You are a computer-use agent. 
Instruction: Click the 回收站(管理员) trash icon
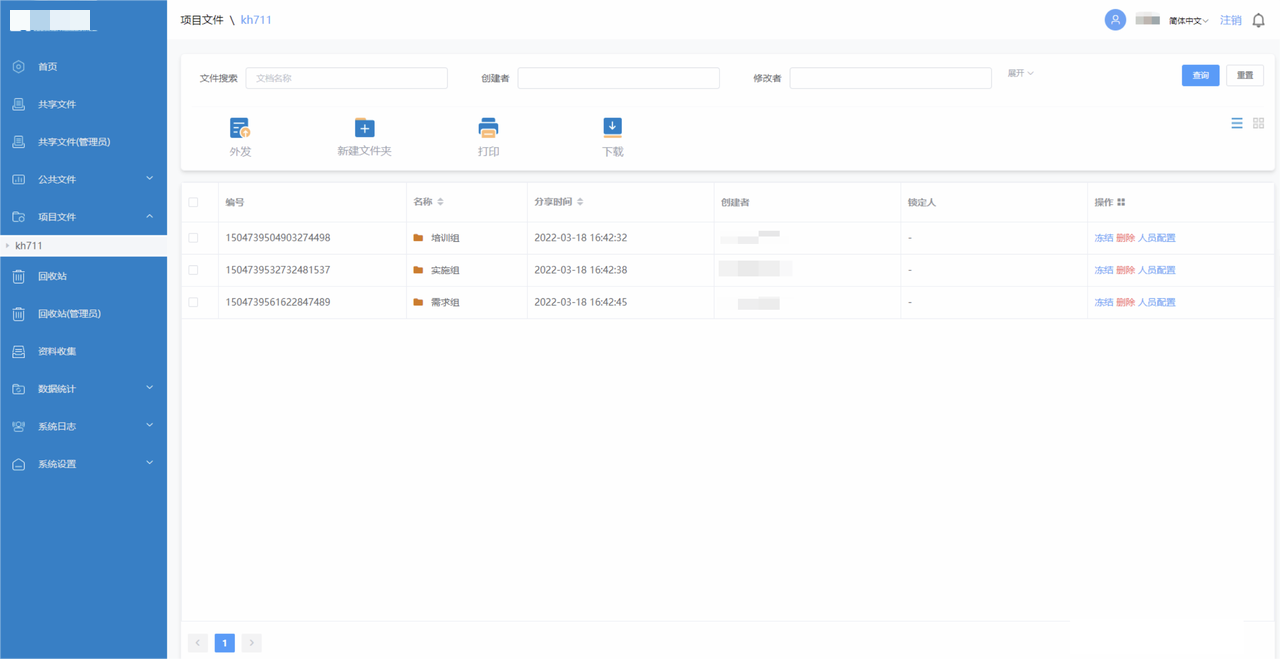pos(18,314)
